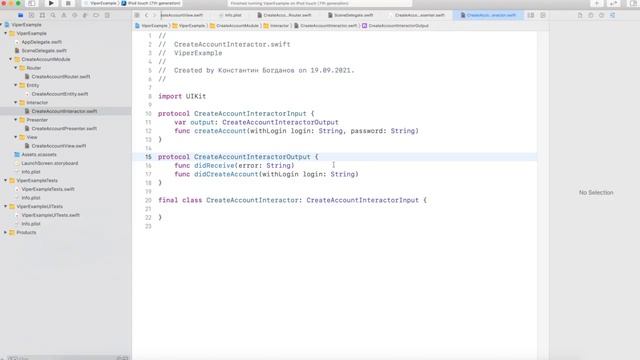
Task: Open the Project navigator
Action: tap(20, 15)
